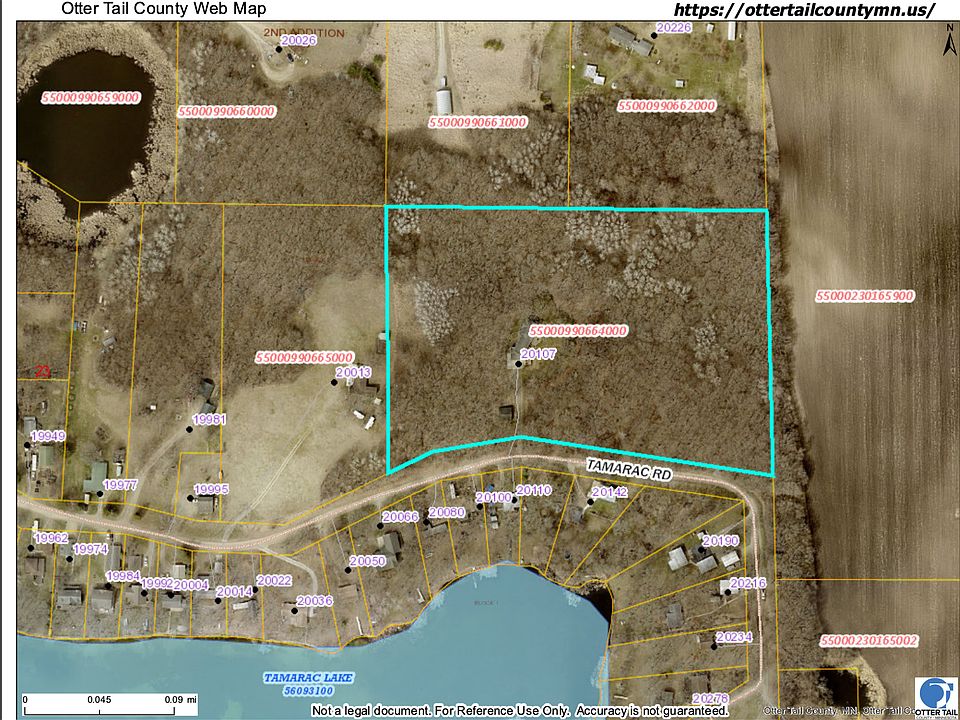Click parcel number 55000990659000 on the pond

click(x=91, y=98)
